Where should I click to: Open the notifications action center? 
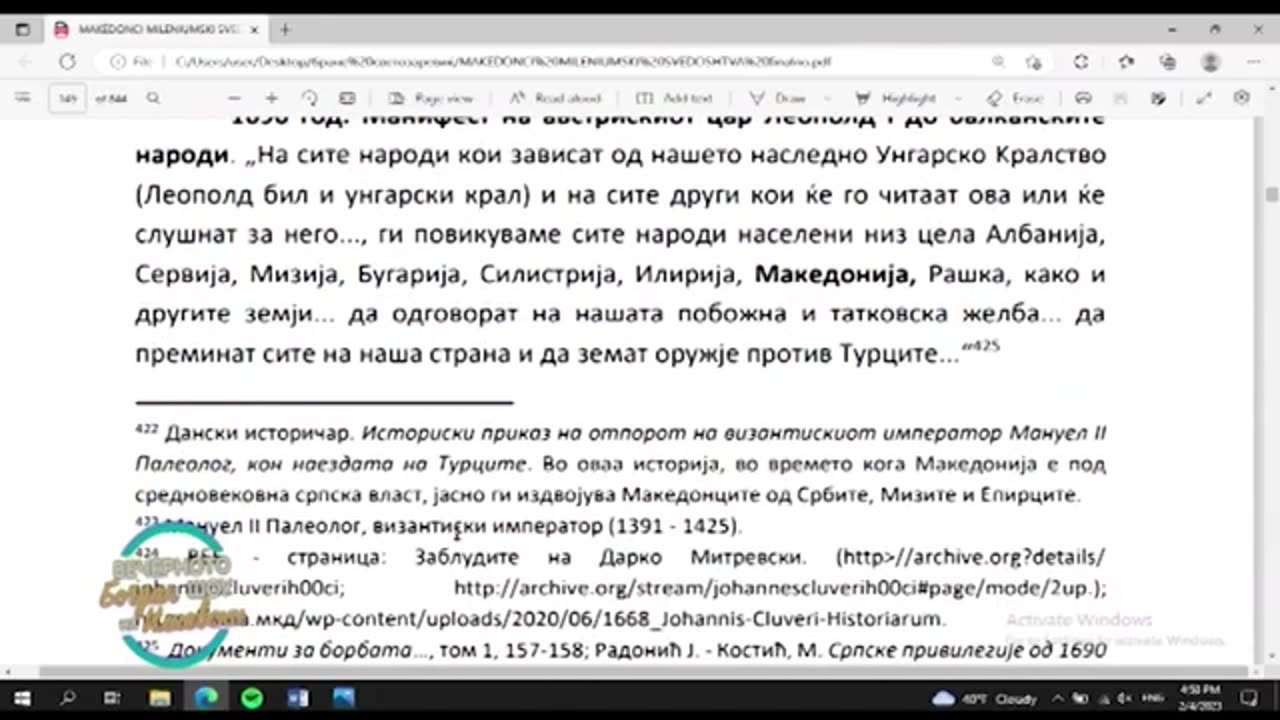coord(1249,698)
